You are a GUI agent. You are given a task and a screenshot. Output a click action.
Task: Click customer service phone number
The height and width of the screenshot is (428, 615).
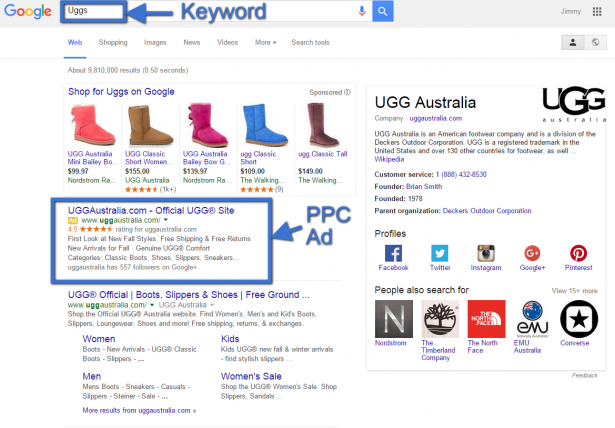coord(461,174)
